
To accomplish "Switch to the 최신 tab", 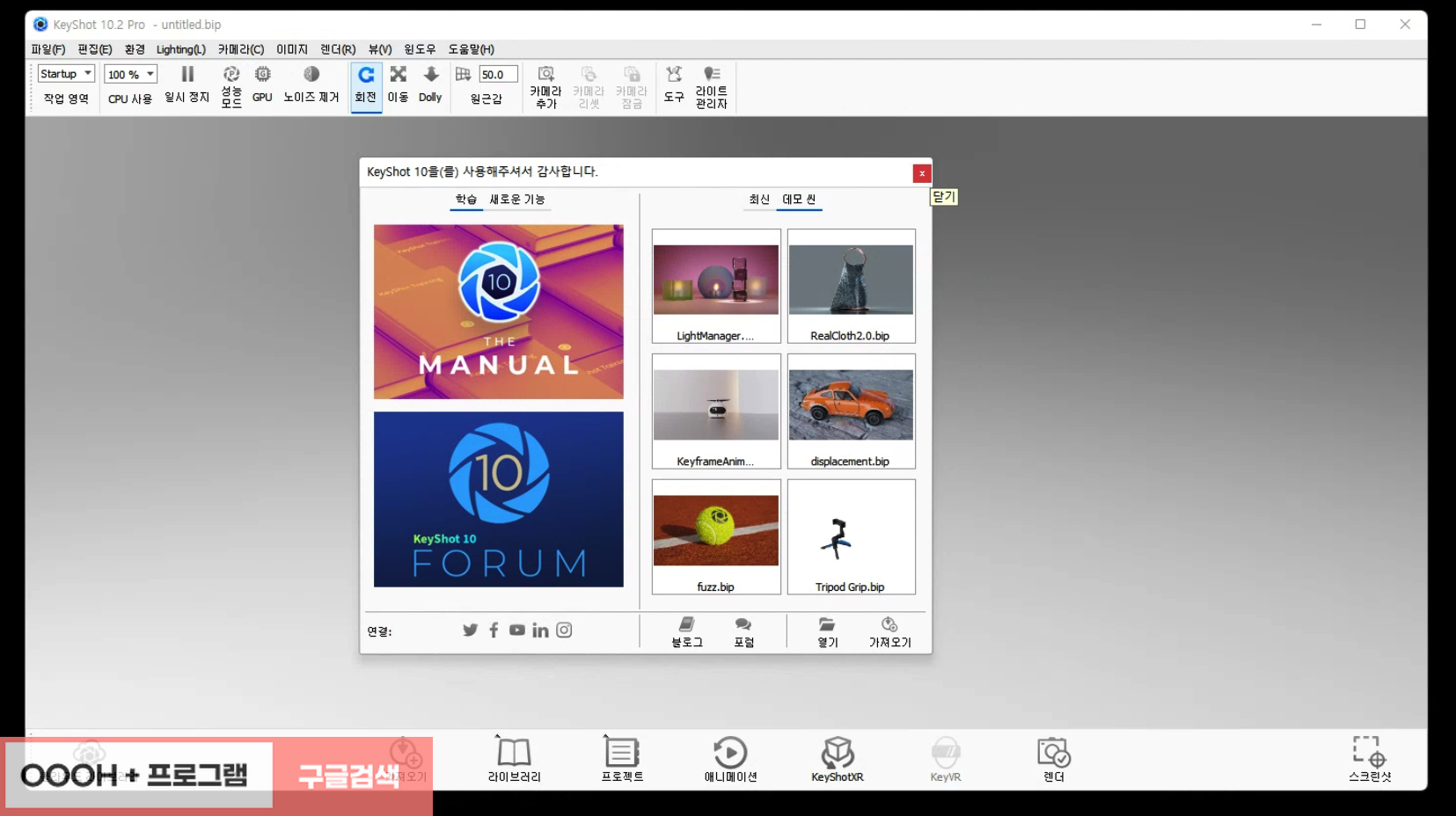I will click(x=759, y=200).
